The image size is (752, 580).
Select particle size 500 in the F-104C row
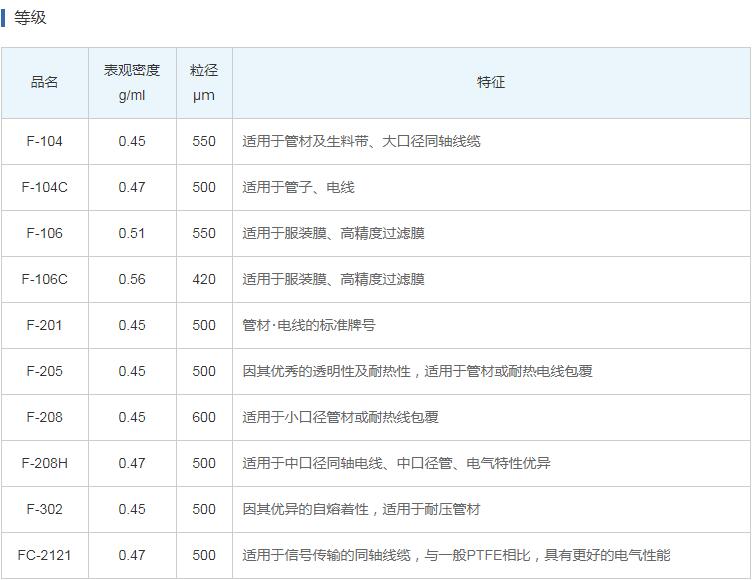(204, 187)
